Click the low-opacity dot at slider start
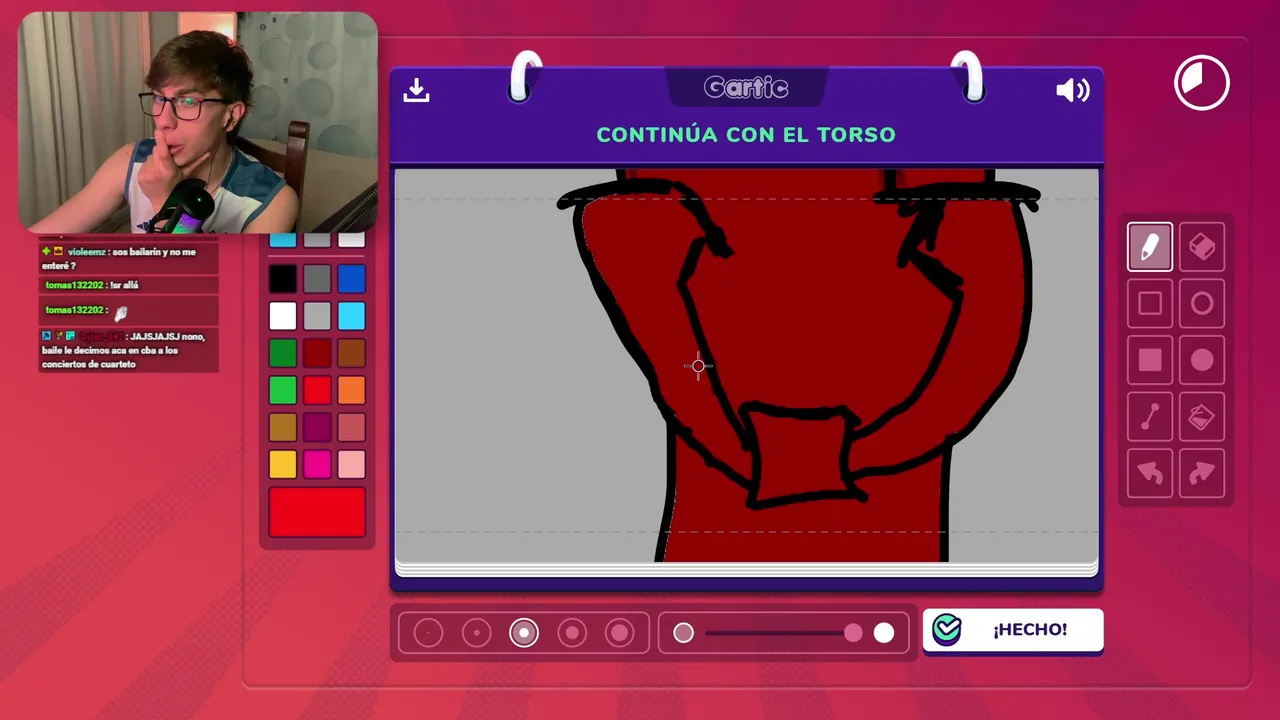Viewport: 1280px width, 720px height. 683,632
